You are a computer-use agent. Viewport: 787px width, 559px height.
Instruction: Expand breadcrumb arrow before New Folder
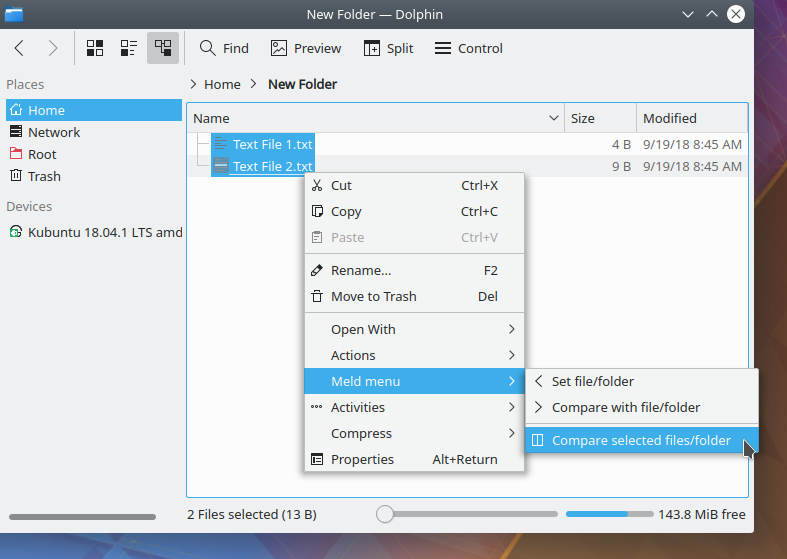253,84
